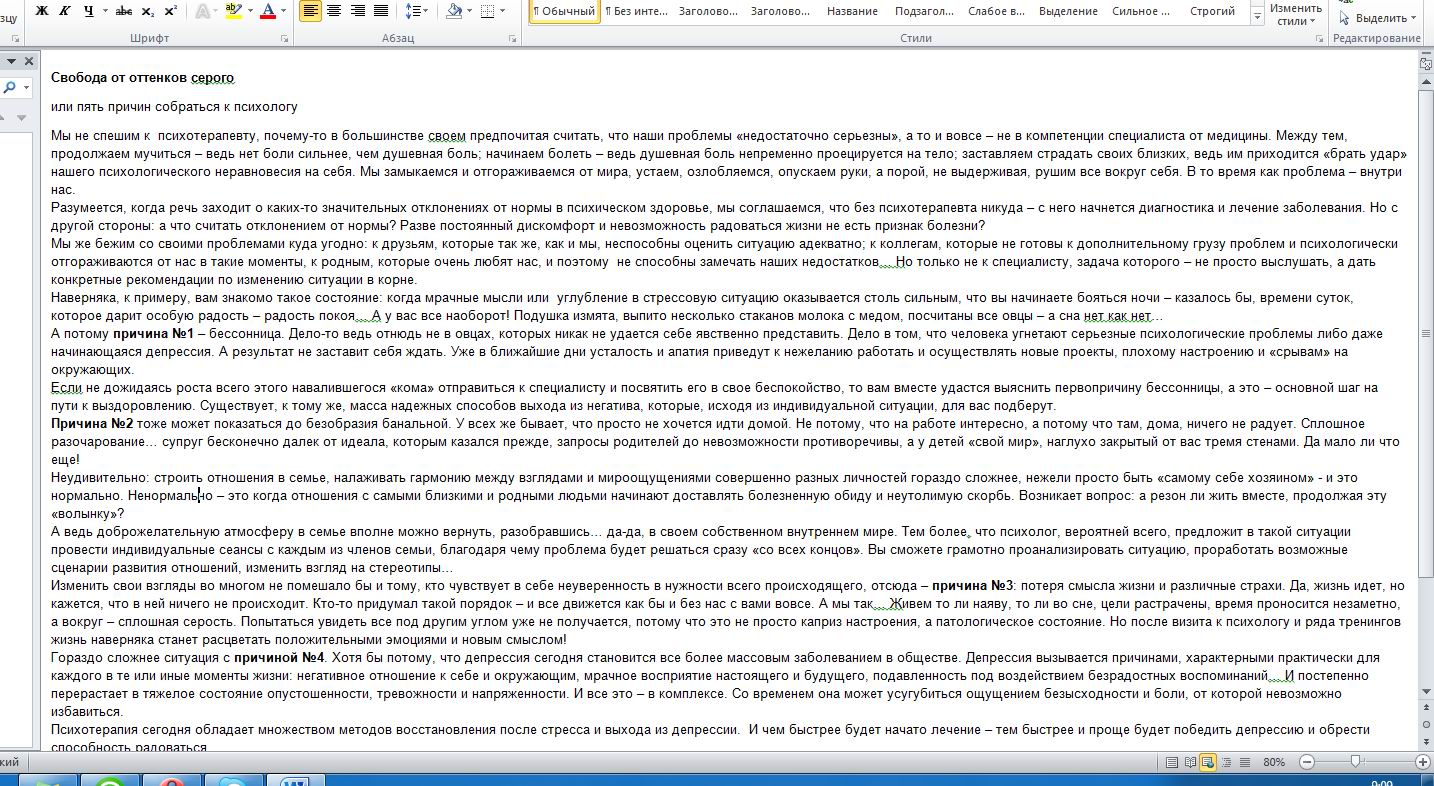Toggle bold formatting (Ж)
The image size is (1434, 786).
pos(42,11)
